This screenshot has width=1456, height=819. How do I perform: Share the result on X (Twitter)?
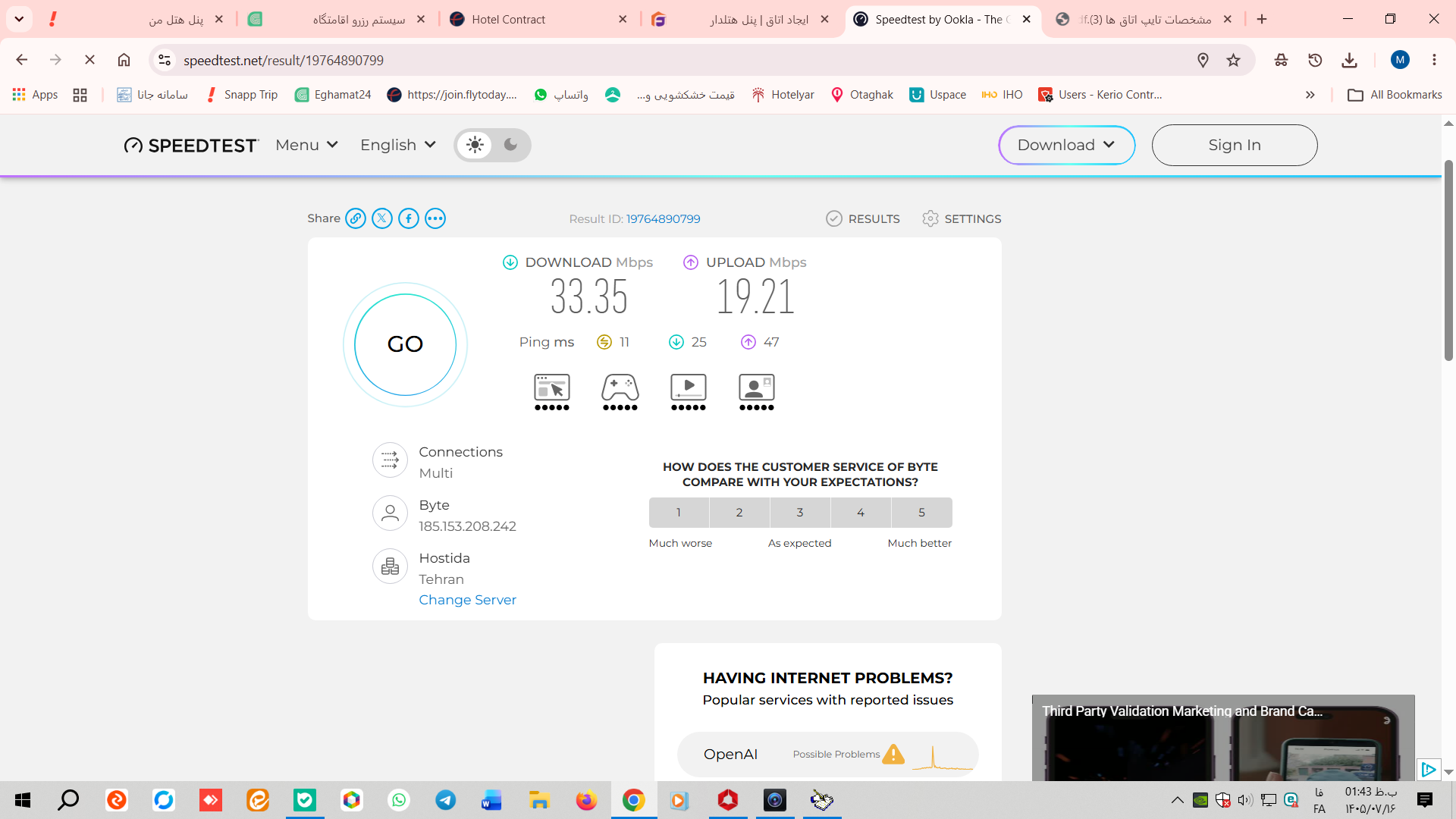click(x=382, y=218)
